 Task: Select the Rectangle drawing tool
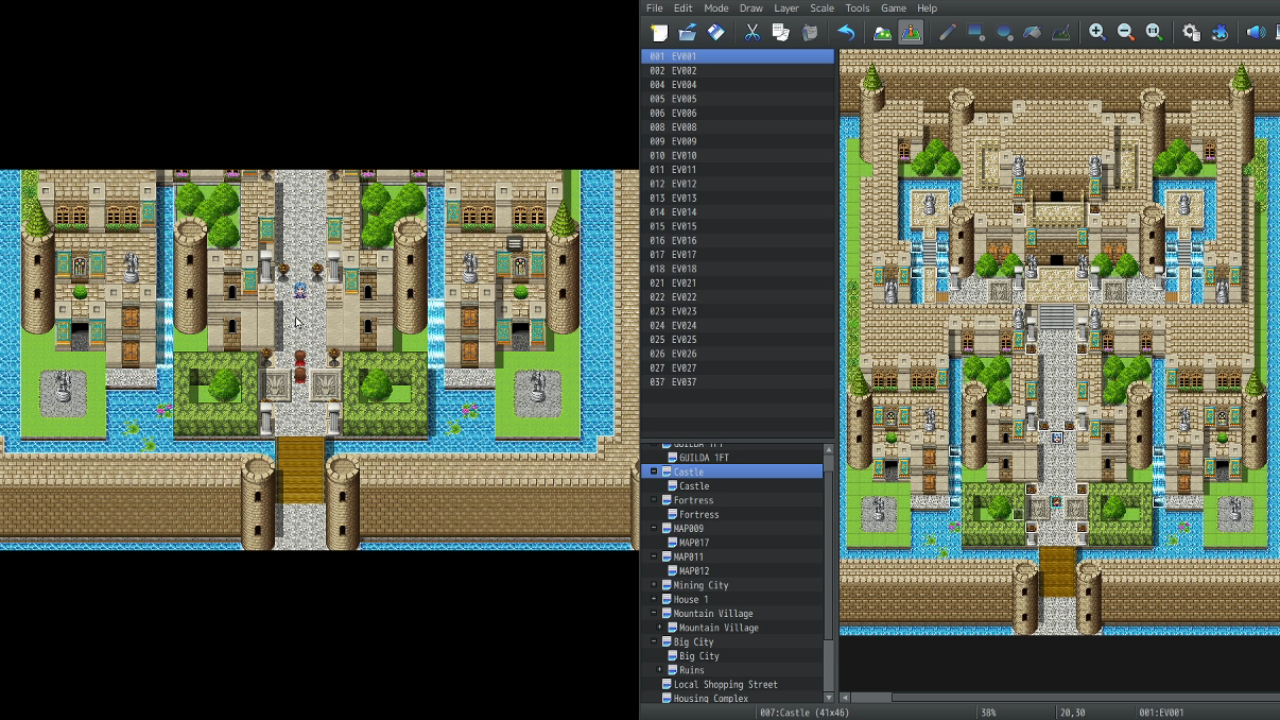click(x=976, y=33)
